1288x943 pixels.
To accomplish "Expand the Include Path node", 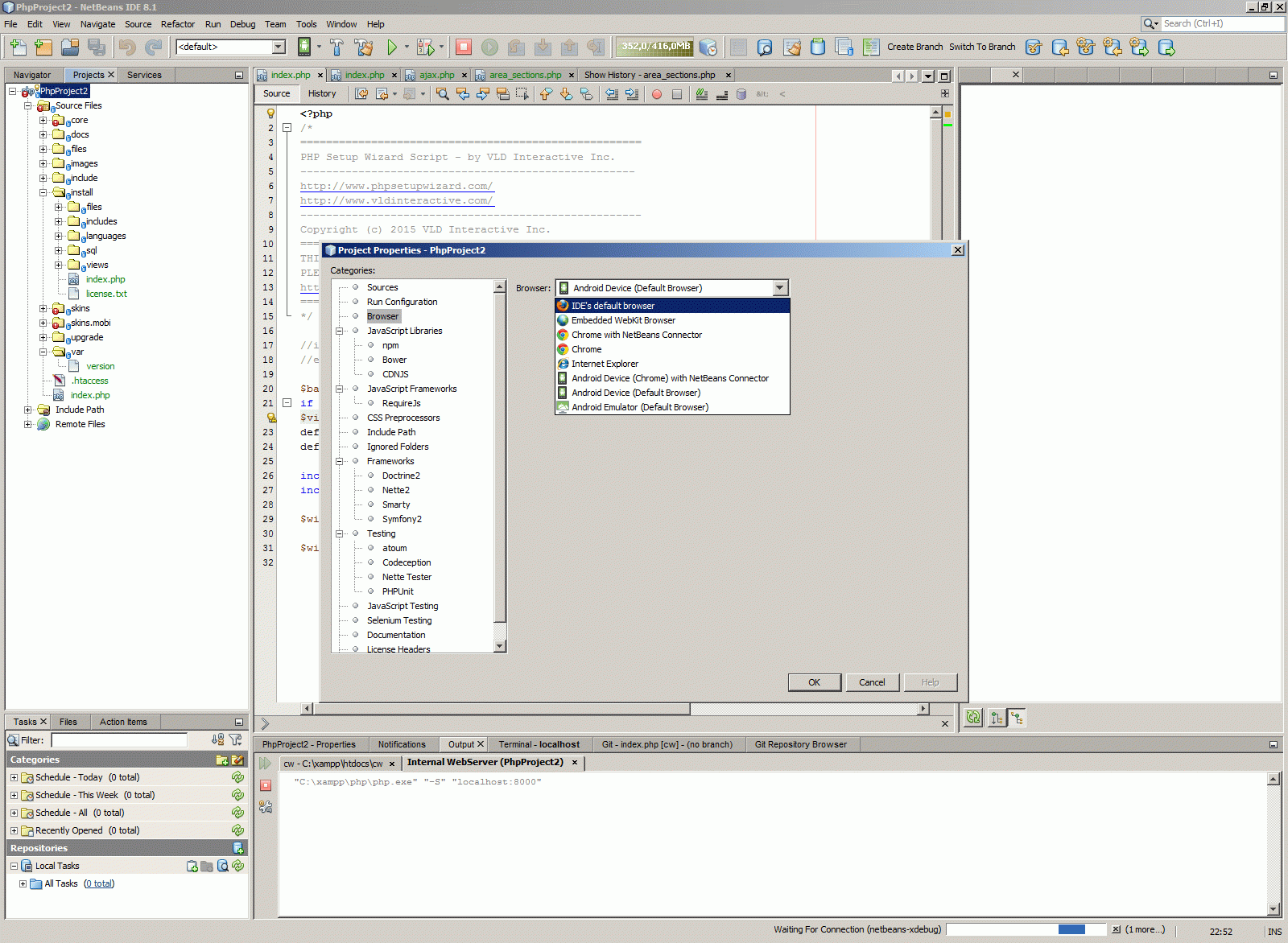I will coord(28,410).
